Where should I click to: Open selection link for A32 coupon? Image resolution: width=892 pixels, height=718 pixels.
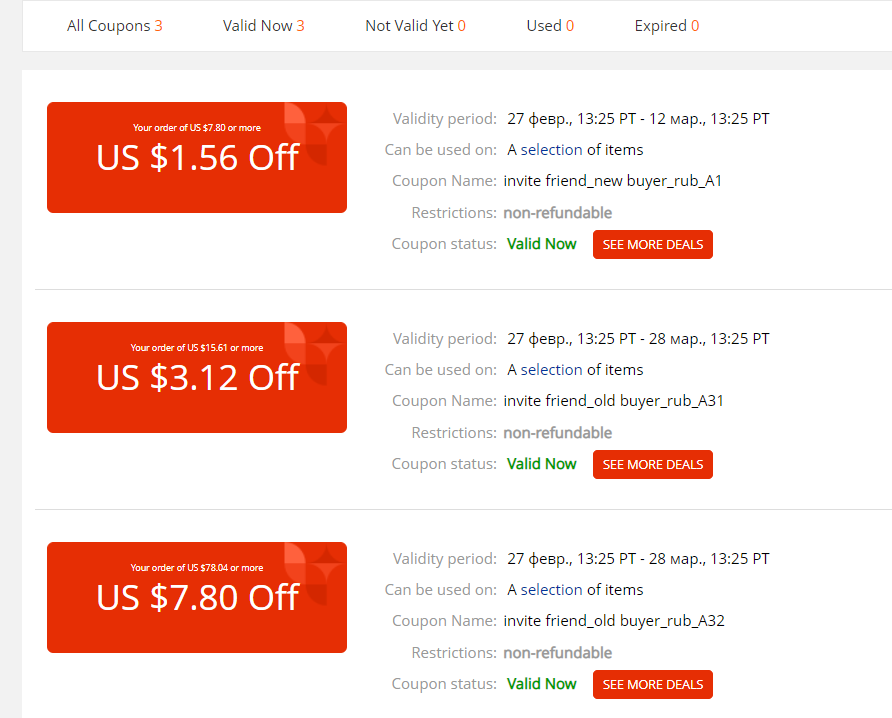click(551, 589)
